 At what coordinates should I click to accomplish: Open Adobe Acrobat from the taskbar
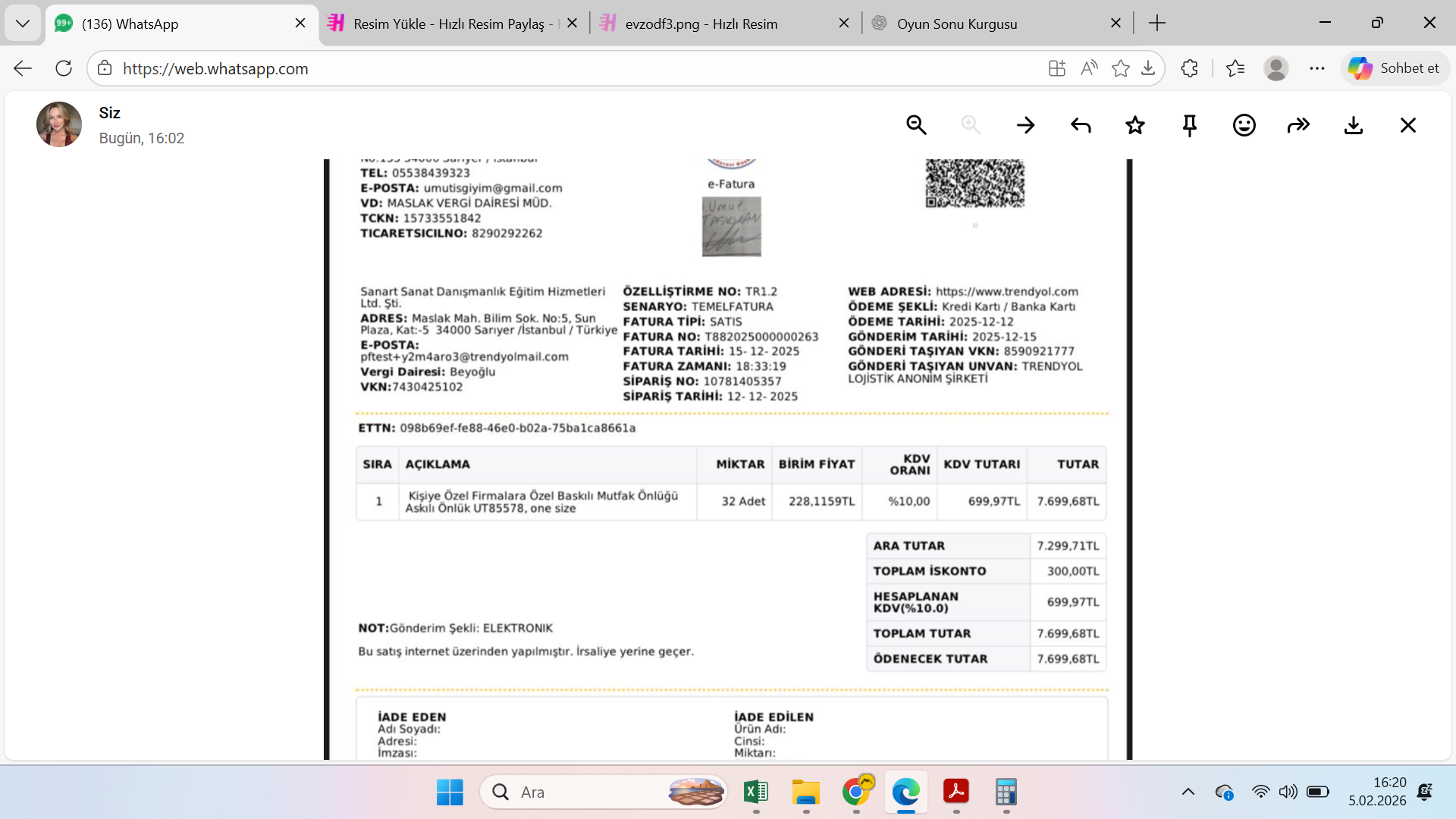(x=956, y=792)
